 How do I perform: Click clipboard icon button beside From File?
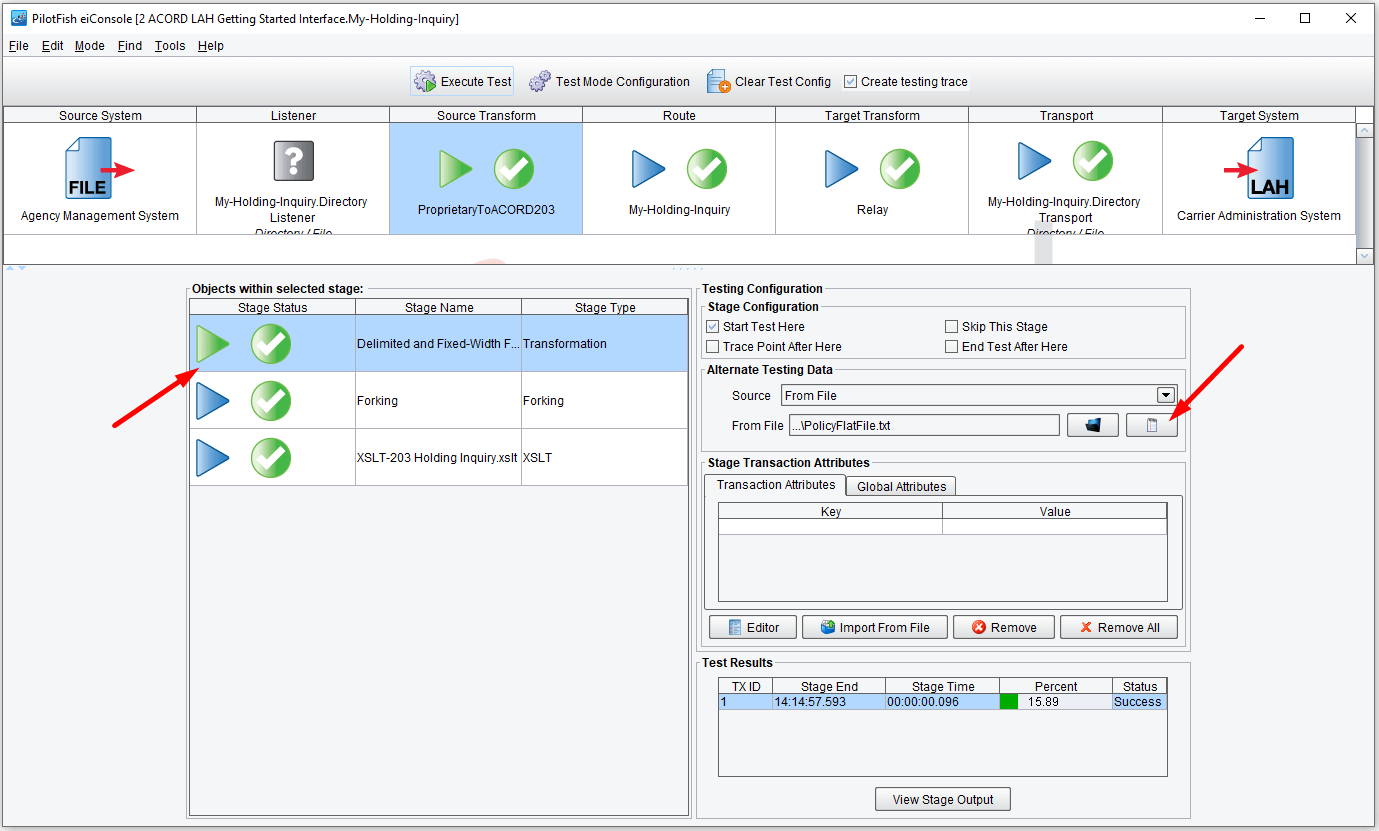(x=1152, y=425)
